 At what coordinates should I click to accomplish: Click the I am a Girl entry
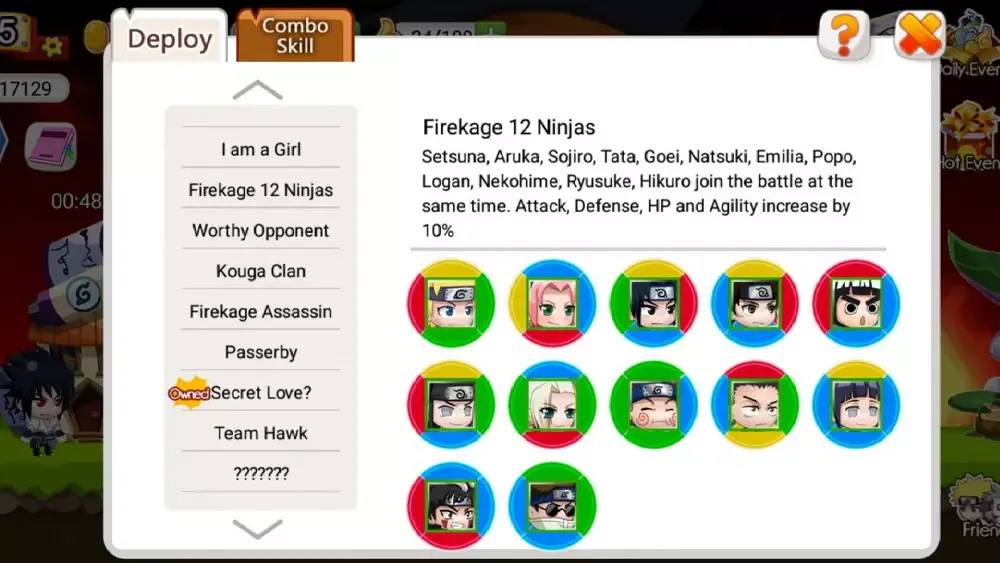point(261,149)
